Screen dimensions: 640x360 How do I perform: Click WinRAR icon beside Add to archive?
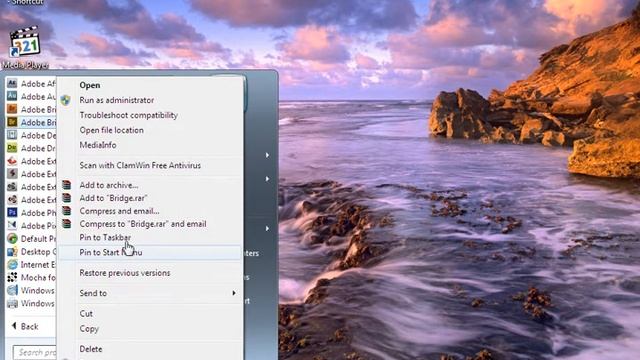click(66, 185)
